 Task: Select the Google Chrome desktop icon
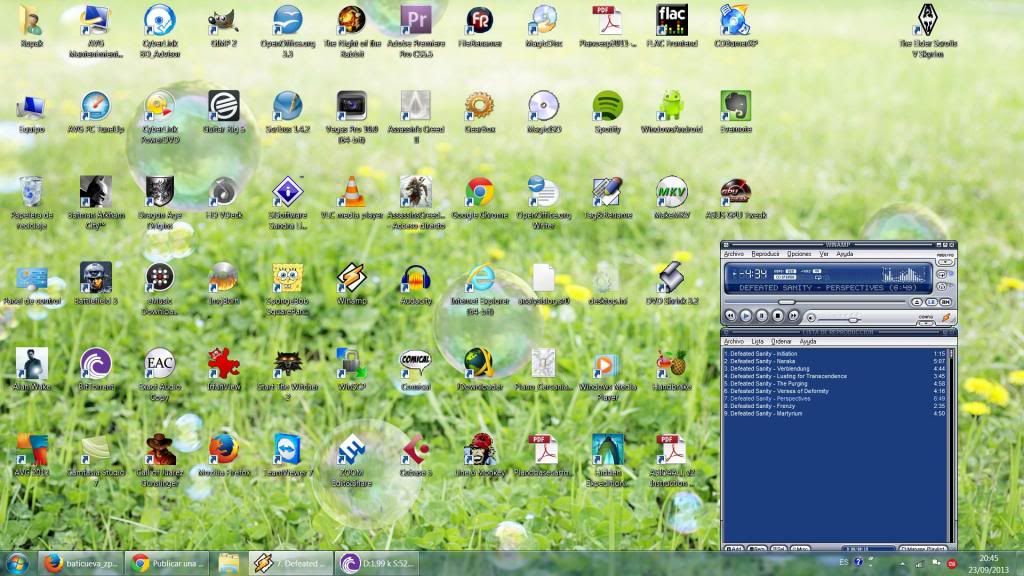point(479,198)
